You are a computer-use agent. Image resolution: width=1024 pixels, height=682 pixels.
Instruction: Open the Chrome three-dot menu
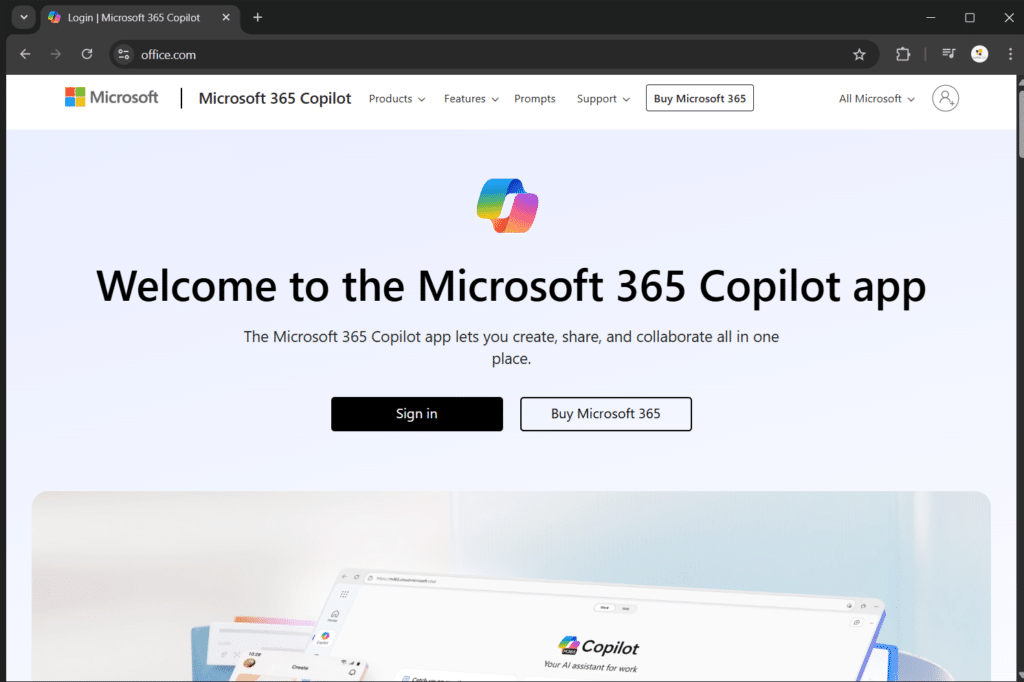pos(1010,55)
